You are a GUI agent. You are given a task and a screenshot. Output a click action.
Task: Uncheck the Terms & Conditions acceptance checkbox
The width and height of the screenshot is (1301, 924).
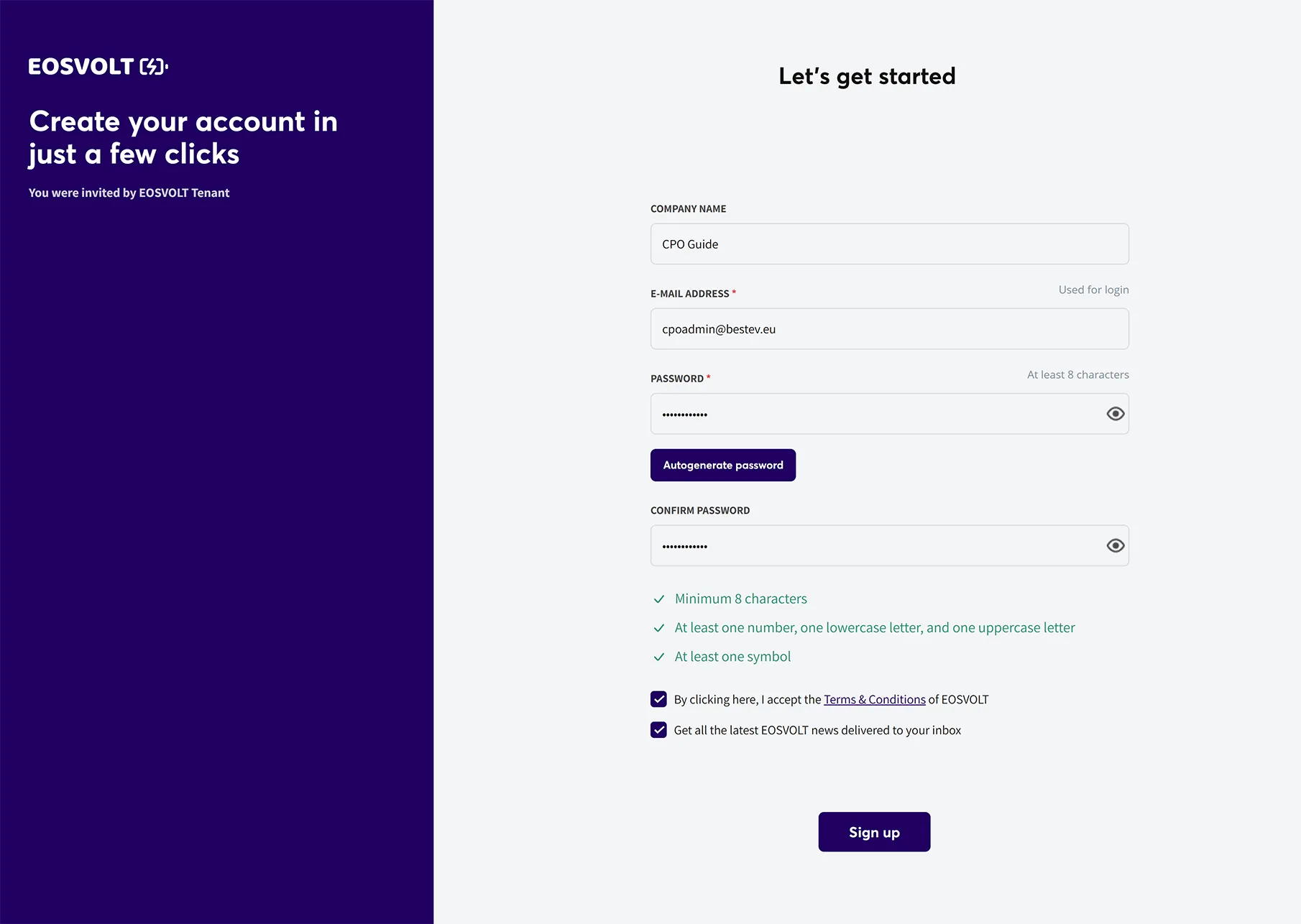pos(658,699)
